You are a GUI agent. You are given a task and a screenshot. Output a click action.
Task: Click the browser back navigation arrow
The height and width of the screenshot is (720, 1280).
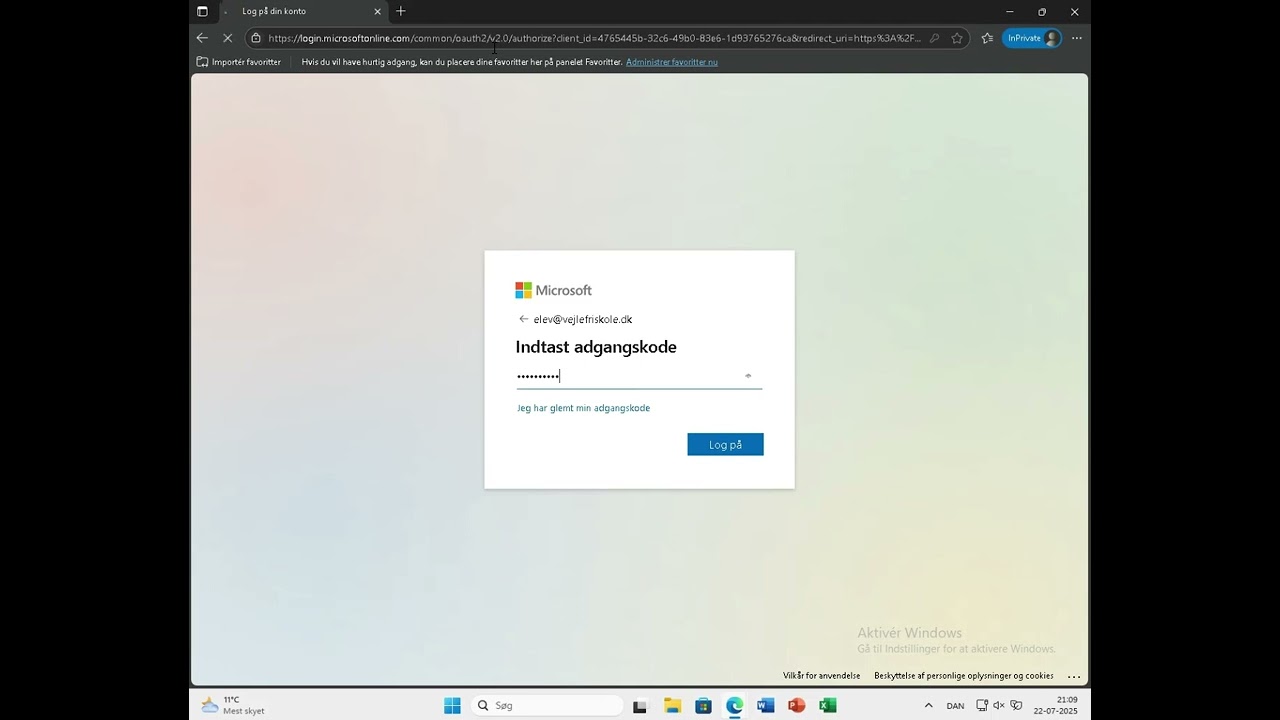click(202, 37)
